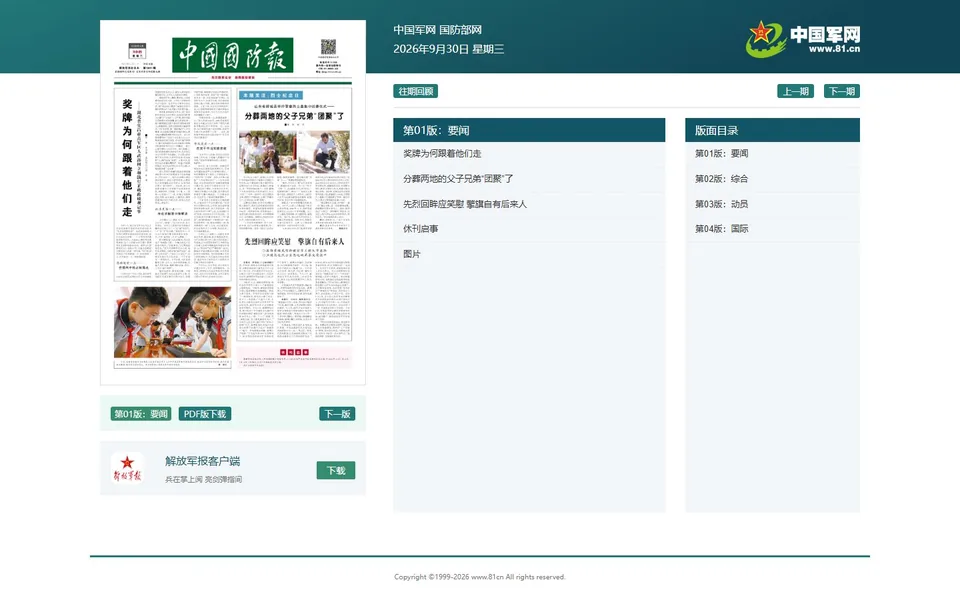Open the 图片 entry in article list
This screenshot has width=960, height=600.
click(x=411, y=253)
